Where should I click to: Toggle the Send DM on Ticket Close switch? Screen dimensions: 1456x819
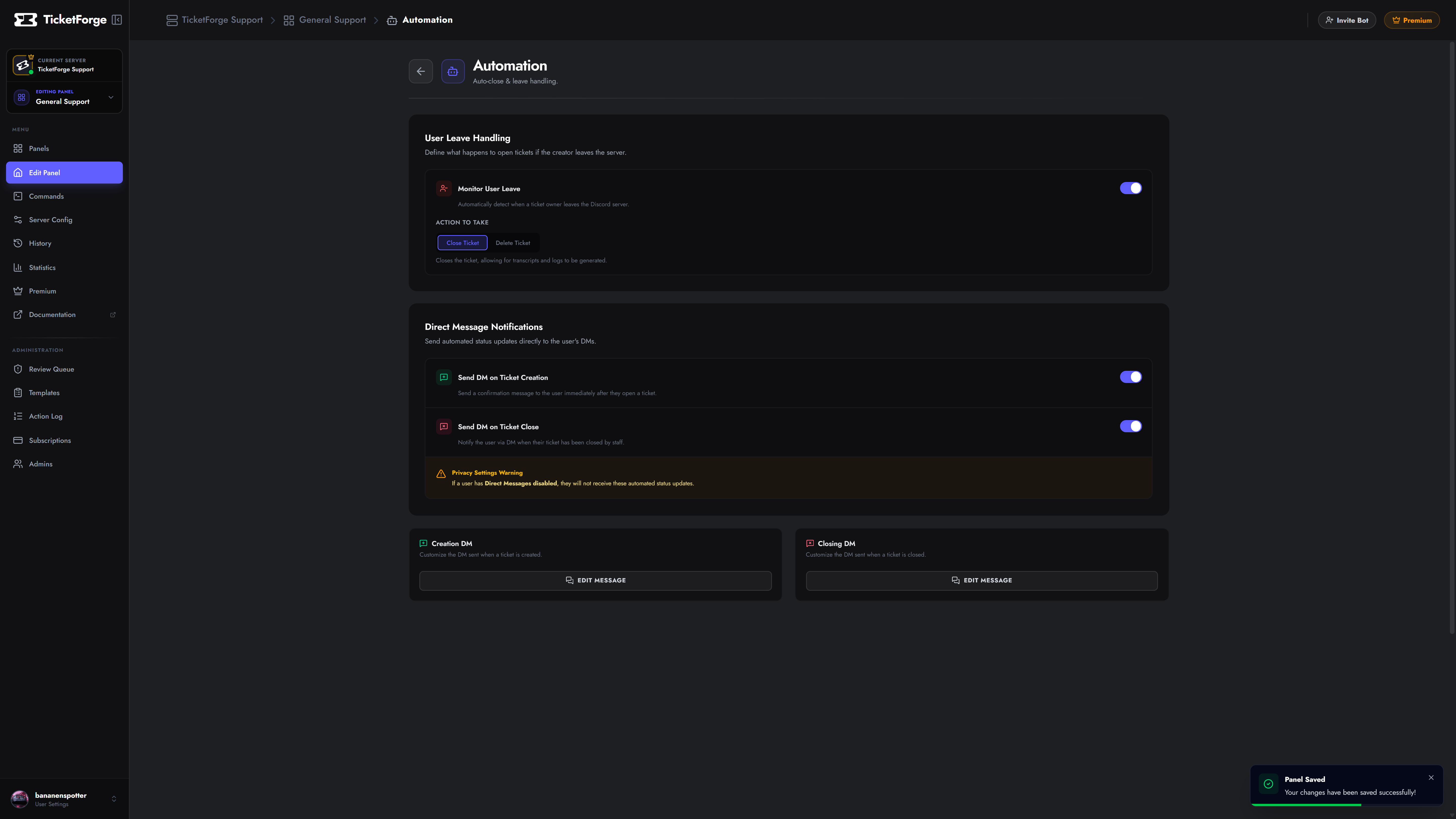coord(1130,426)
